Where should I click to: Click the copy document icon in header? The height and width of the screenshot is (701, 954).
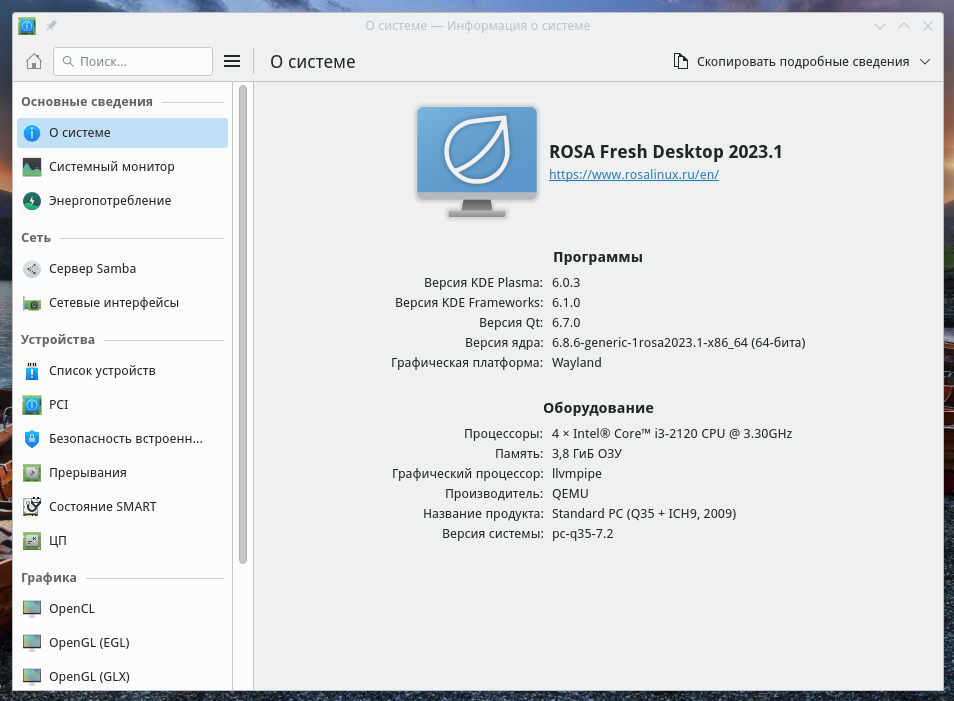[681, 61]
